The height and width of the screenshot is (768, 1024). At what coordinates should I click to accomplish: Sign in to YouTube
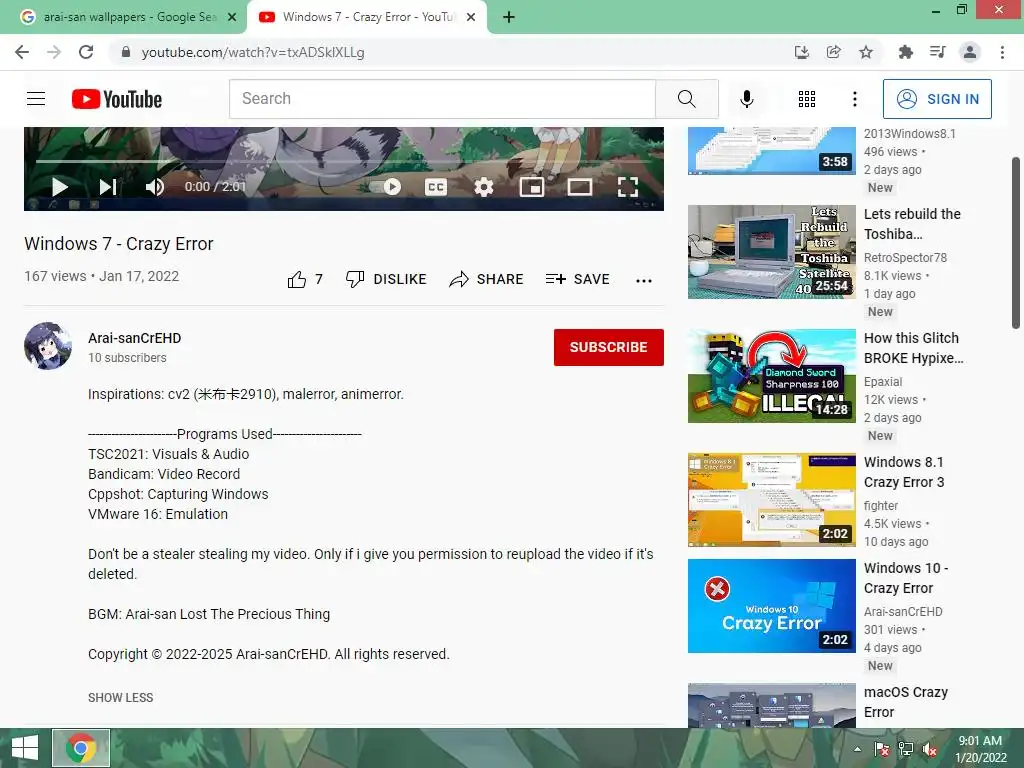point(937,99)
